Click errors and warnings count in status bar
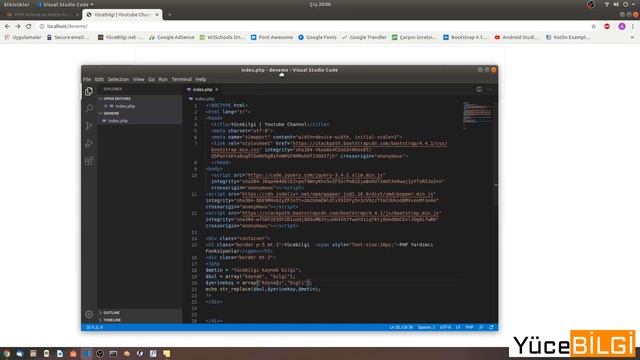The image size is (640, 360). [x=94, y=327]
